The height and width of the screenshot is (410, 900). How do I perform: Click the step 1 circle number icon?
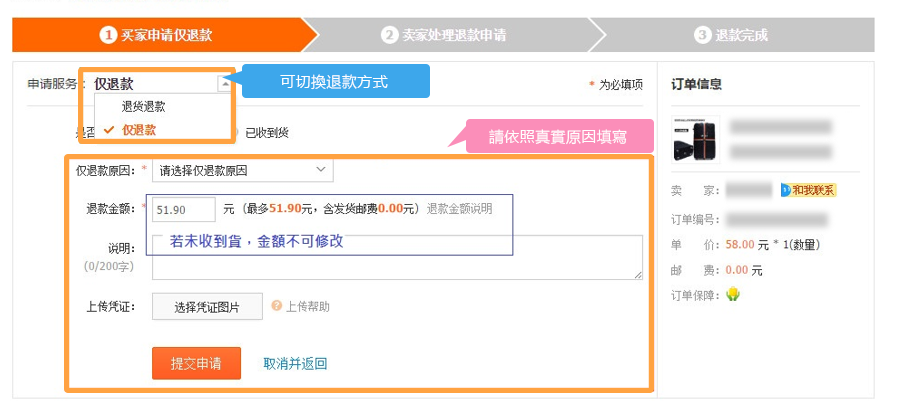(x=108, y=35)
